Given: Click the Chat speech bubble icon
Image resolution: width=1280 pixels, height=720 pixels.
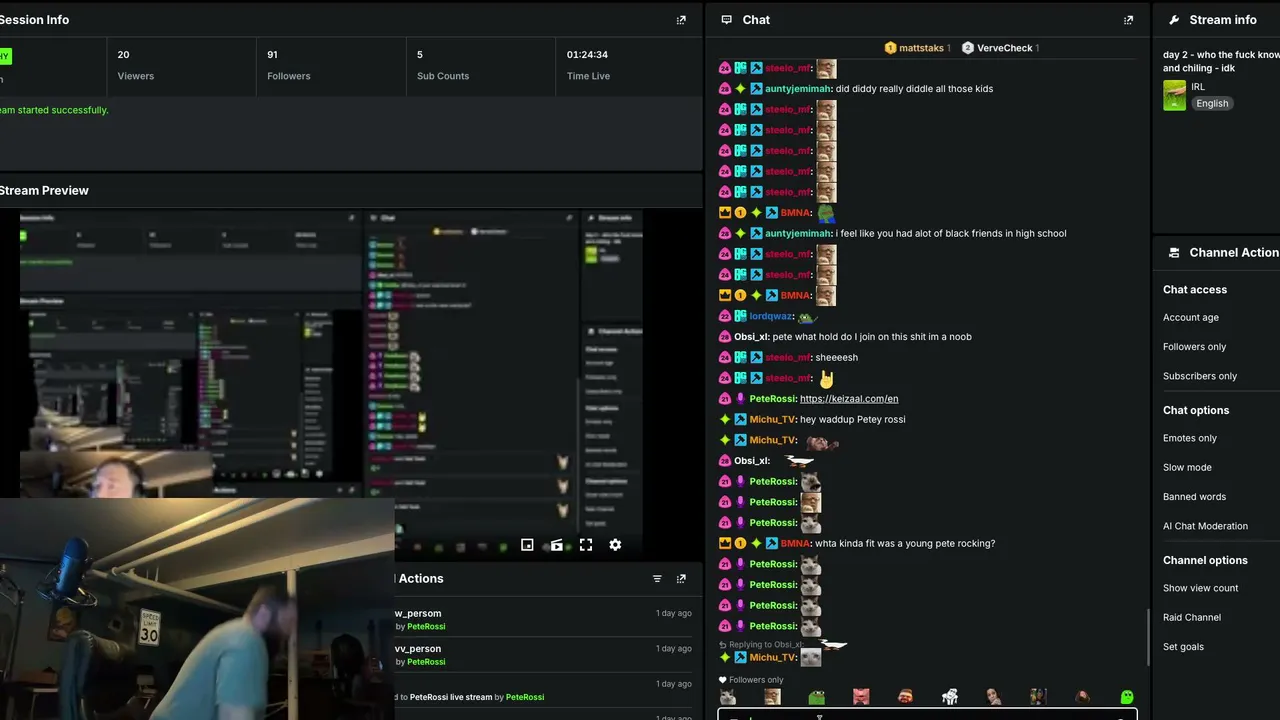Looking at the screenshot, I should [x=726, y=20].
